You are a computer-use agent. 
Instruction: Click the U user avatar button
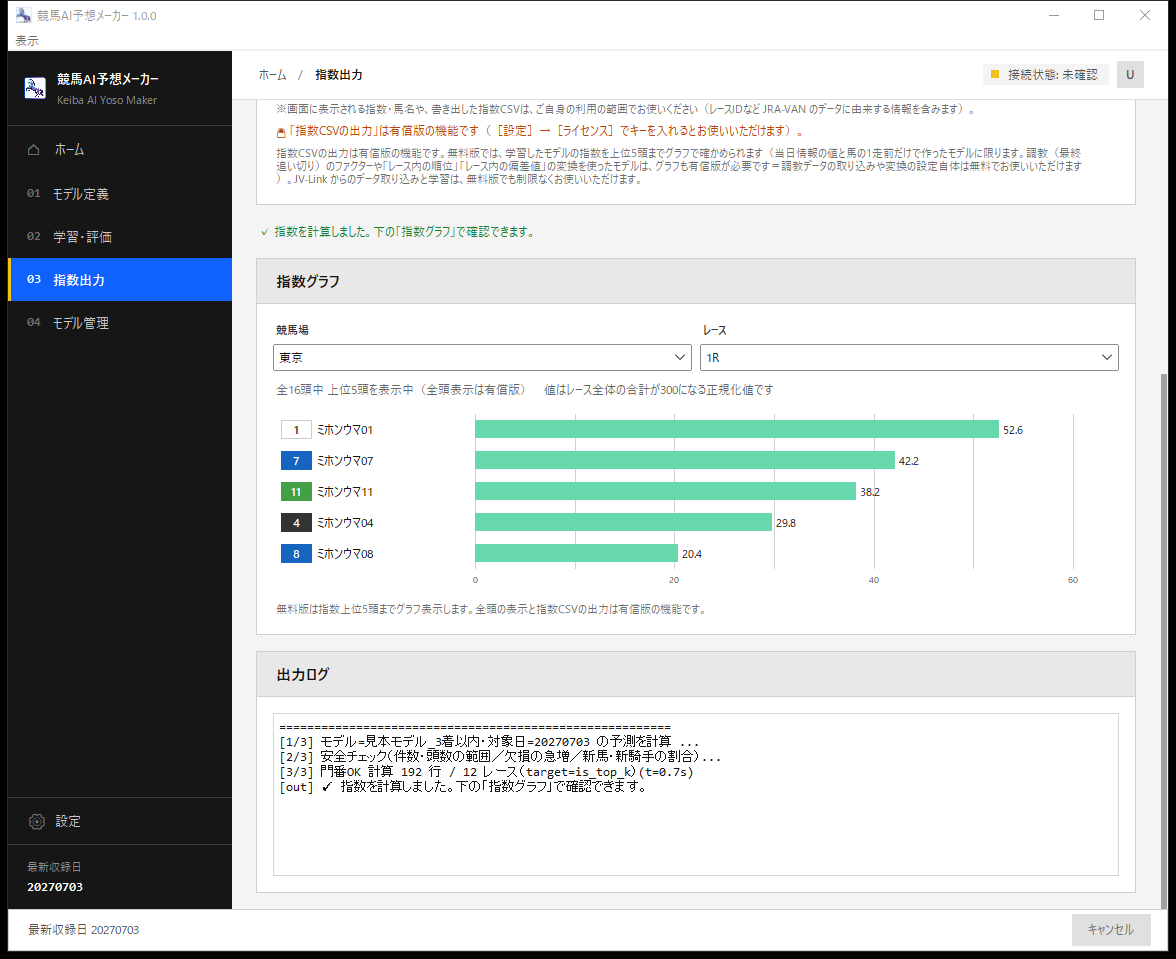pos(1130,74)
